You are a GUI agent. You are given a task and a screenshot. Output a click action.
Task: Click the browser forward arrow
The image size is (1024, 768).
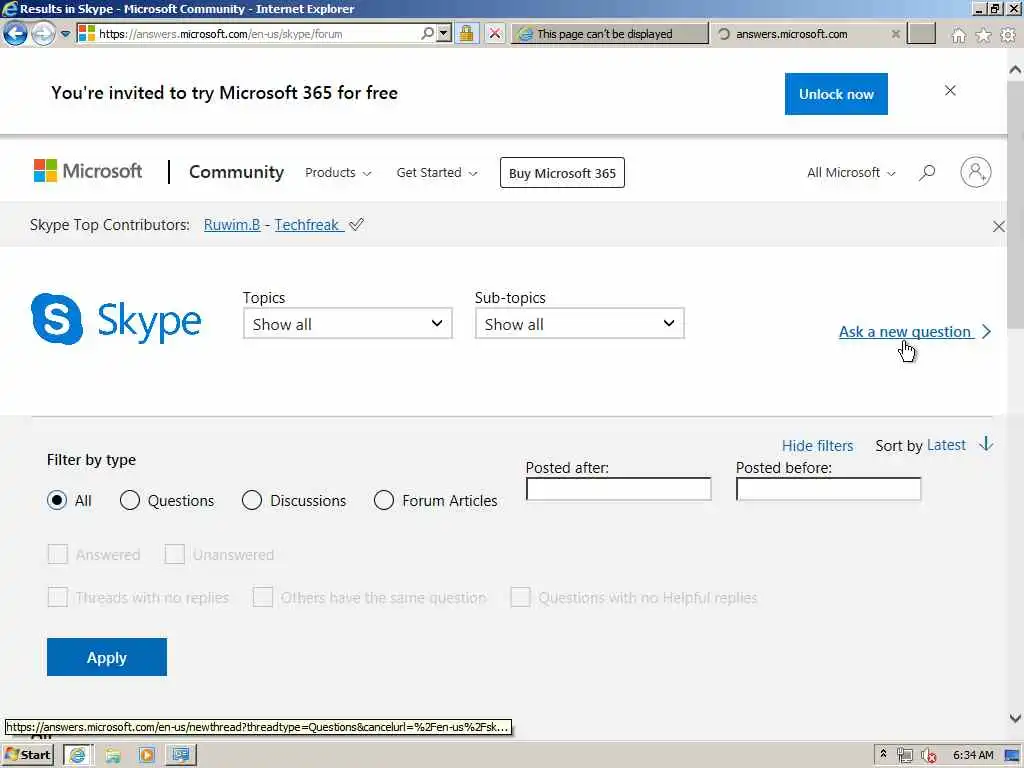coord(43,33)
